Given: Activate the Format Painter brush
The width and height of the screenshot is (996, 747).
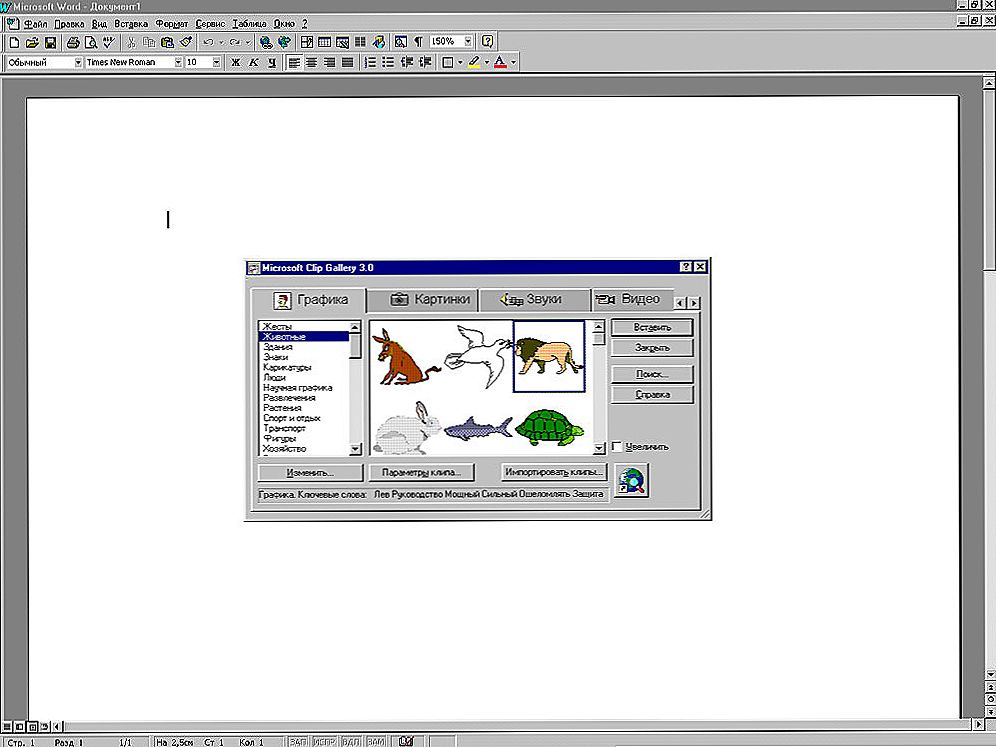Looking at the screenshot, I should coord(185,43).
